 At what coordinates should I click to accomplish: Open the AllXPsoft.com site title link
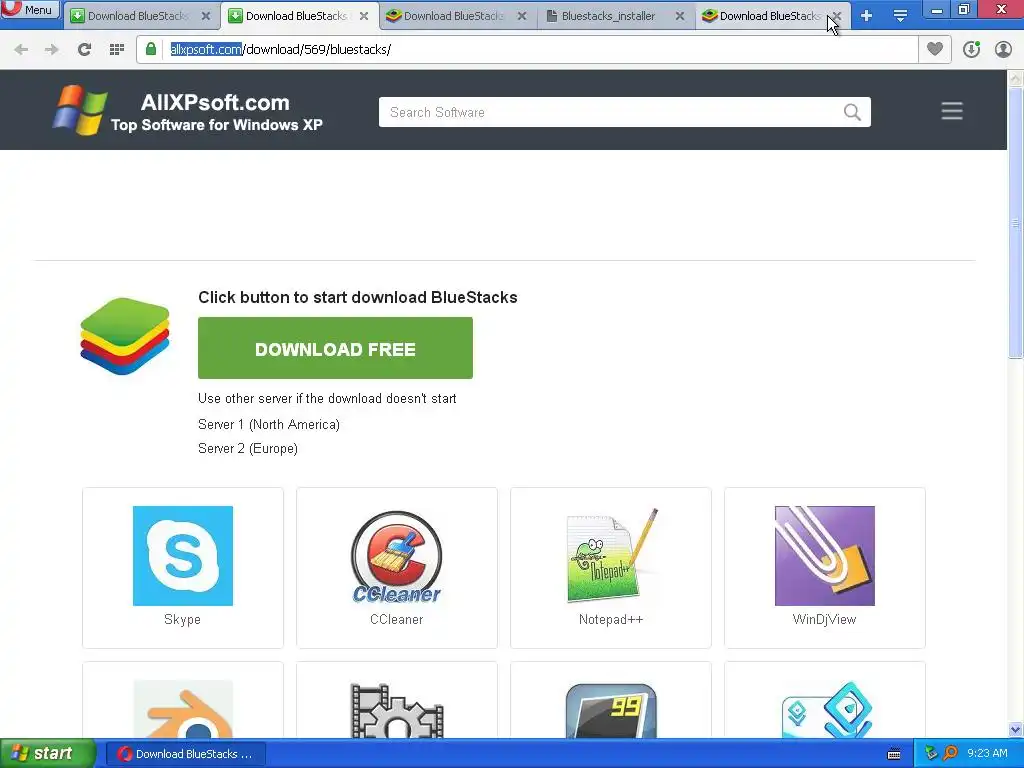pos(215,103)
